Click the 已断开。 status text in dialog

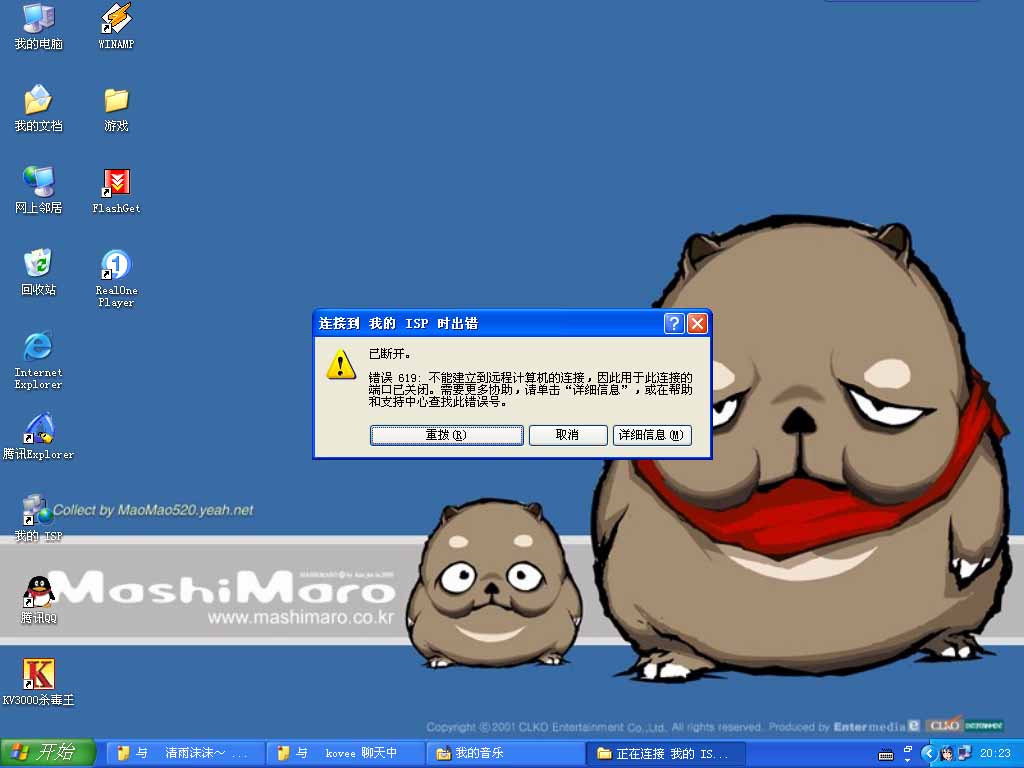(390, 354)
